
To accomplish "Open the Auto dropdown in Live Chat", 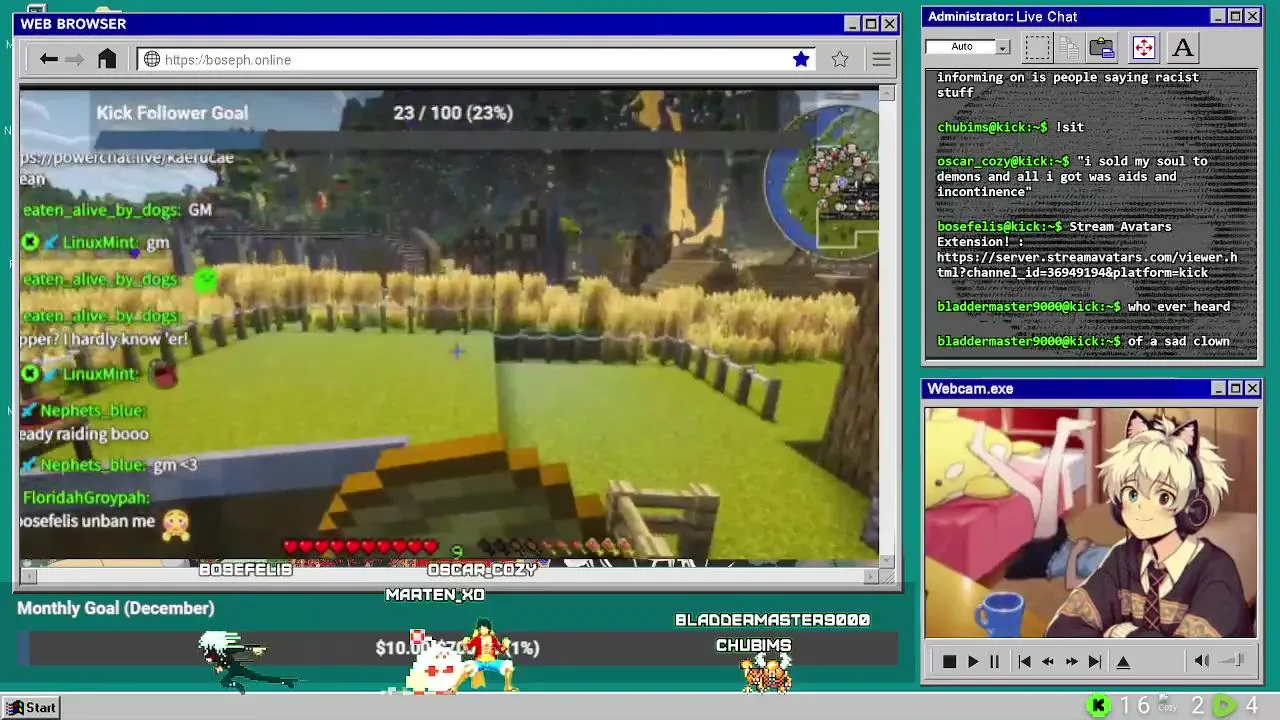I will click(1003, 47).
